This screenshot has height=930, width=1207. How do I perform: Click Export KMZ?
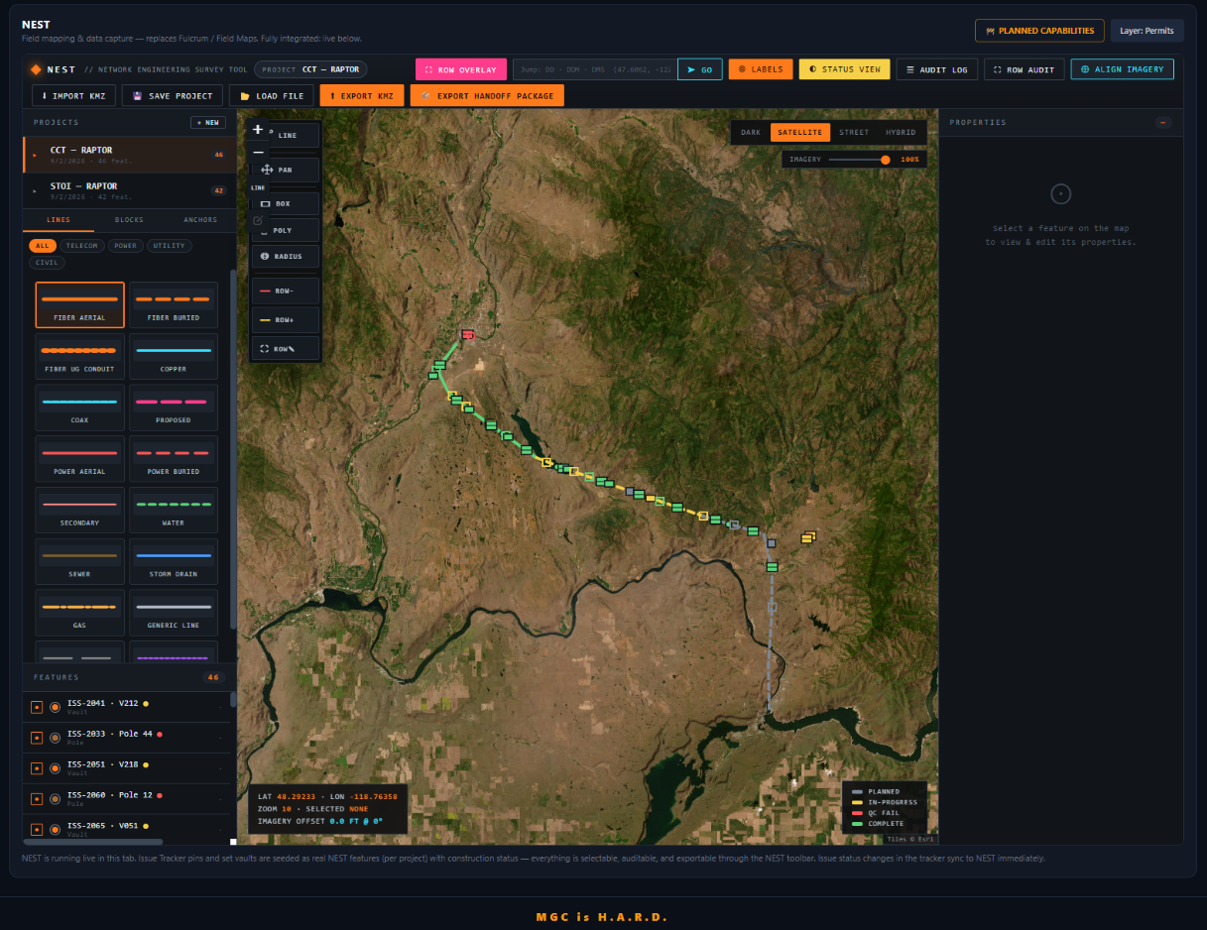362,96
